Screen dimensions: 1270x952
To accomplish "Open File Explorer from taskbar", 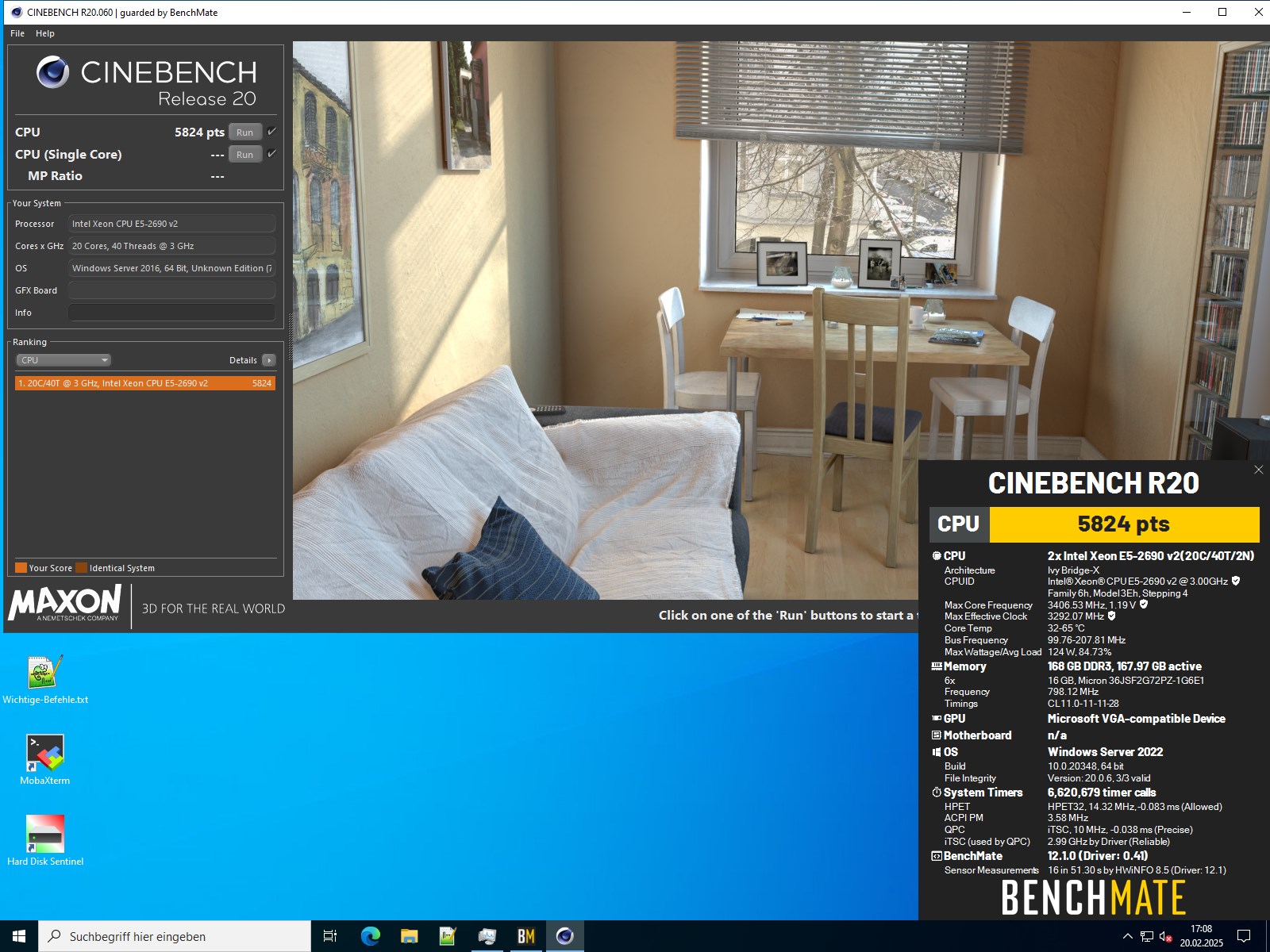I will [x=409, y=936].
